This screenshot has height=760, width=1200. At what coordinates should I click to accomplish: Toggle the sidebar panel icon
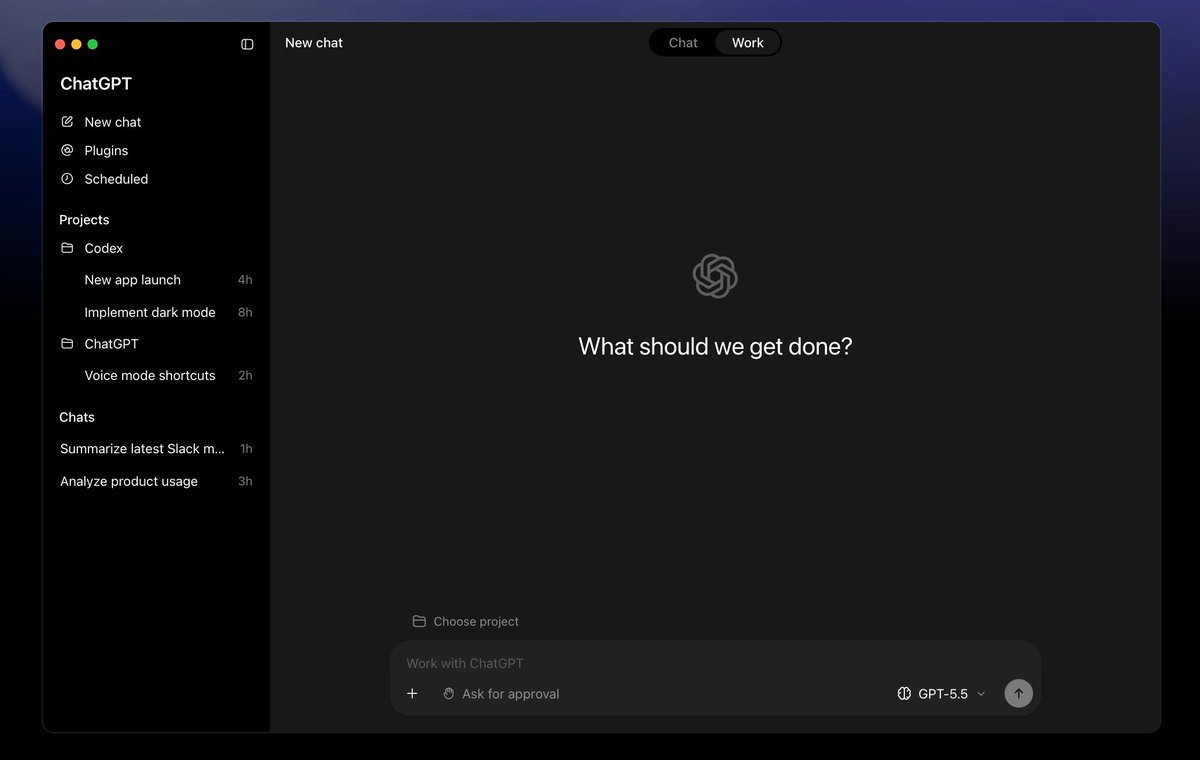[247, 44]
